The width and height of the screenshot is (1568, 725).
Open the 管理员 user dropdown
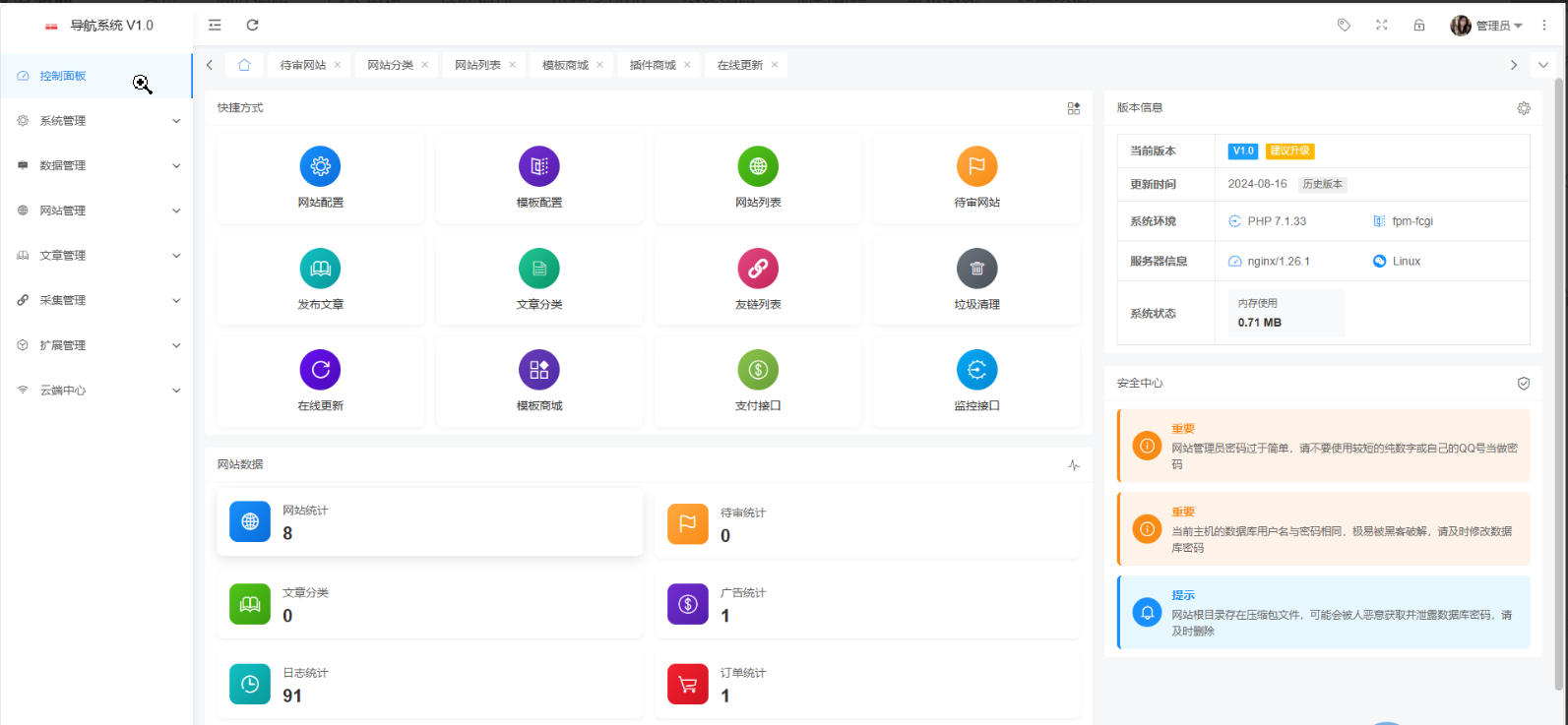tap(1486, 26)
